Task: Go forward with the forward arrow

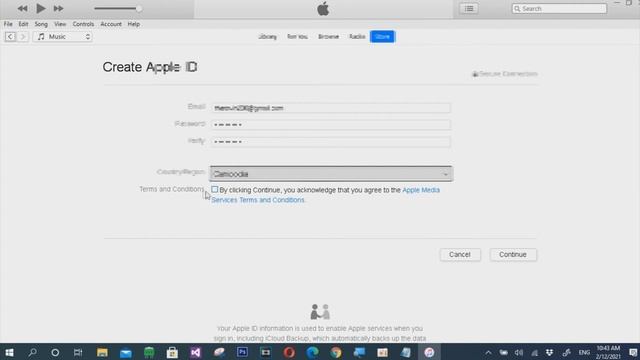Action: 23,37
